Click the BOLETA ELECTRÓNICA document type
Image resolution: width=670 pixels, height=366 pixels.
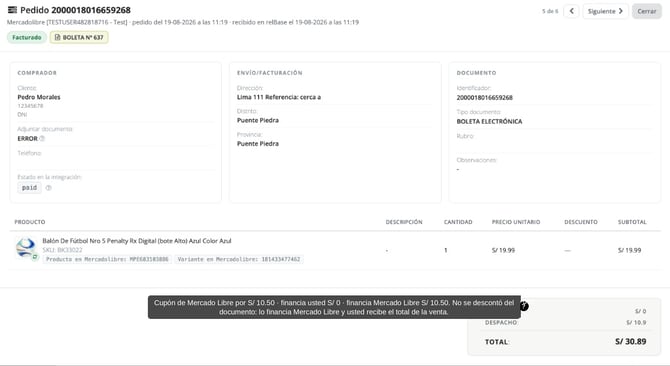pyautogui.click(x=489, y=122)
